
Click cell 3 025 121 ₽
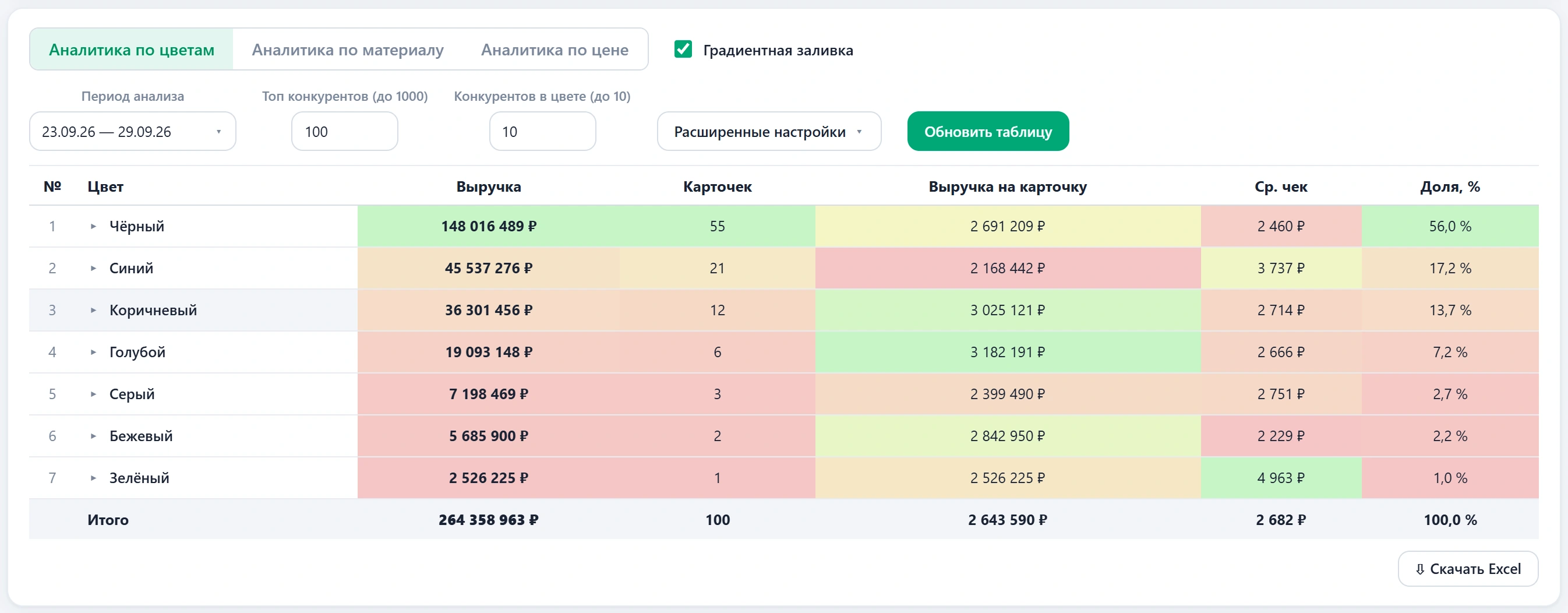[x=1008, y=311]
